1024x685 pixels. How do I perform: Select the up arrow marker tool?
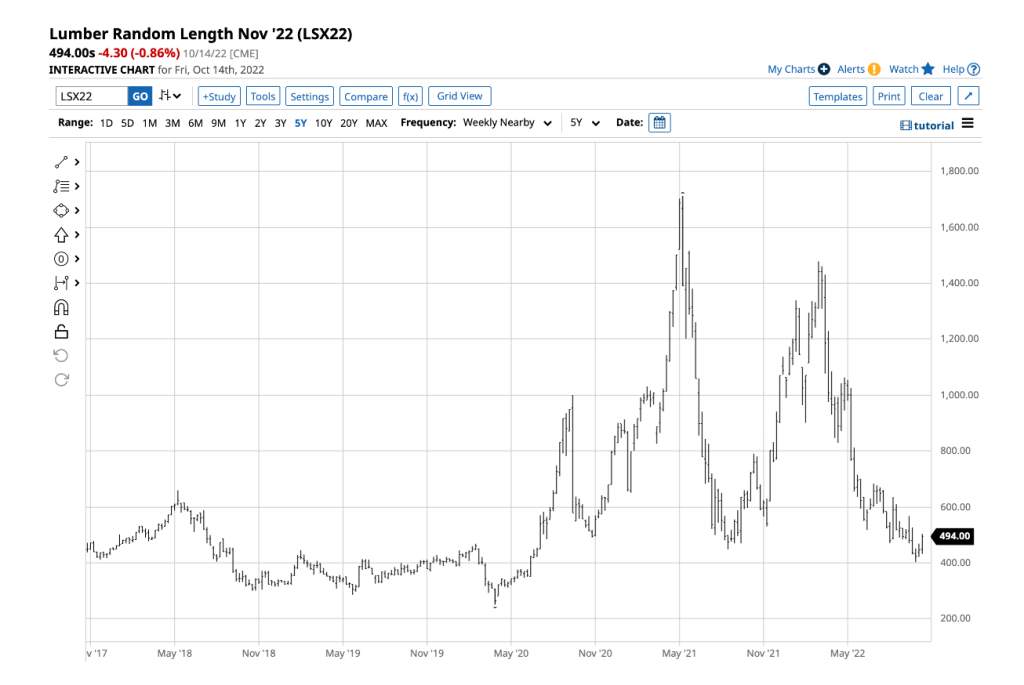tap(61, 235)
